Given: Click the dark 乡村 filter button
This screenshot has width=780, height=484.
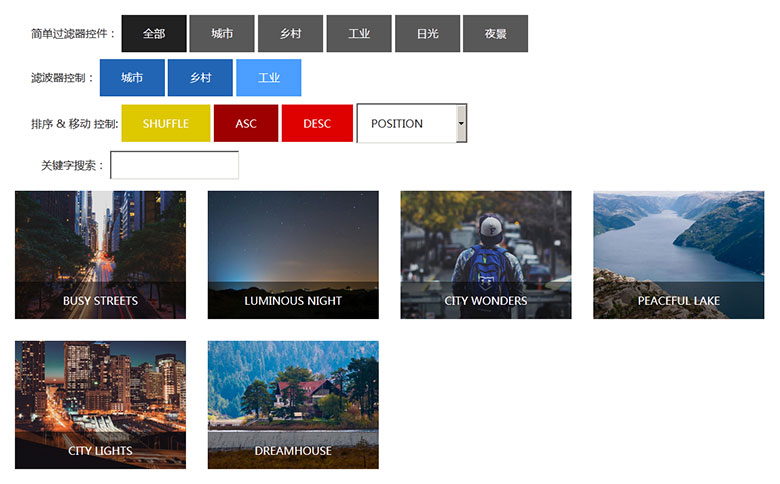Looking at the screenshot, I should (x=290, y=34).
